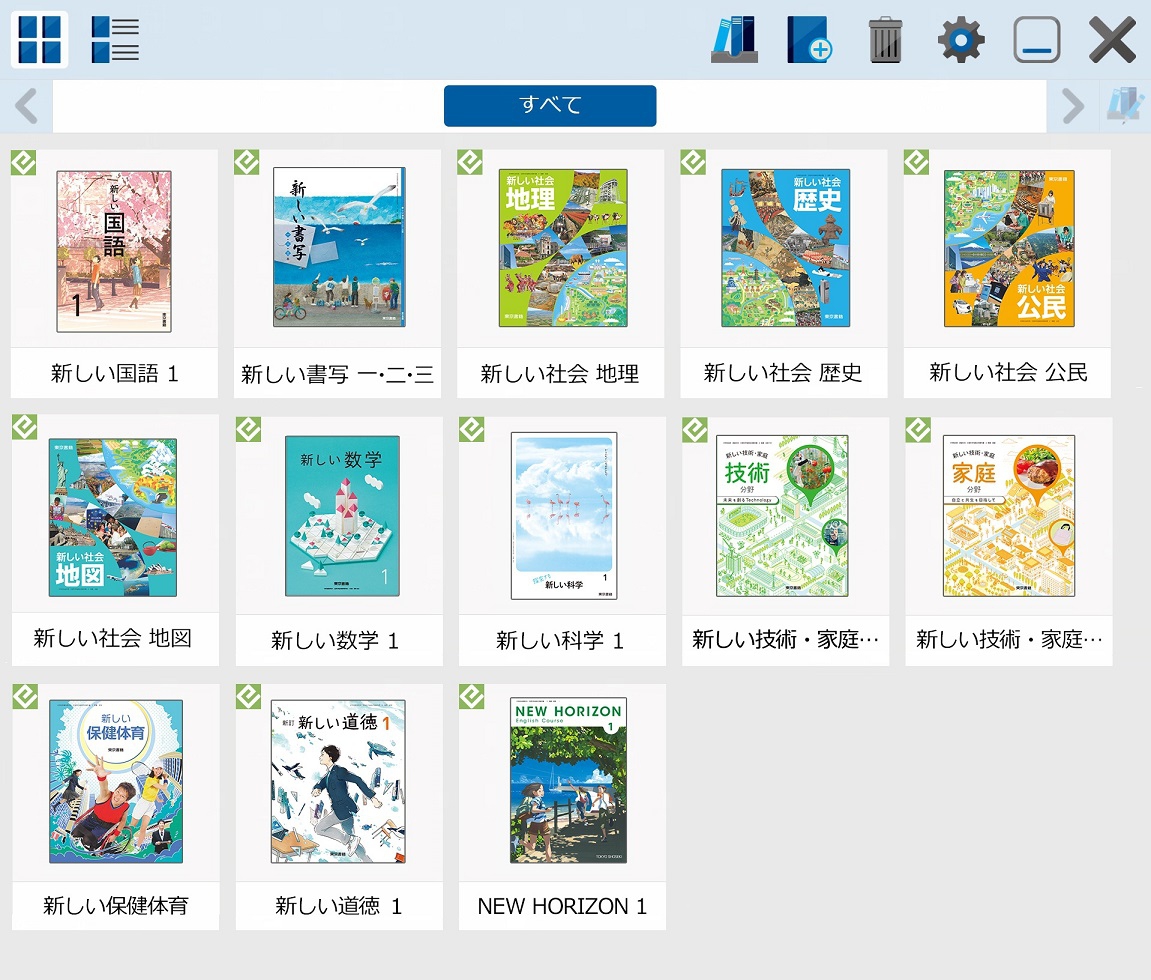Click the title text 新しい数学 1
This screenshot has height=980, width=1151.
(335, 640)
